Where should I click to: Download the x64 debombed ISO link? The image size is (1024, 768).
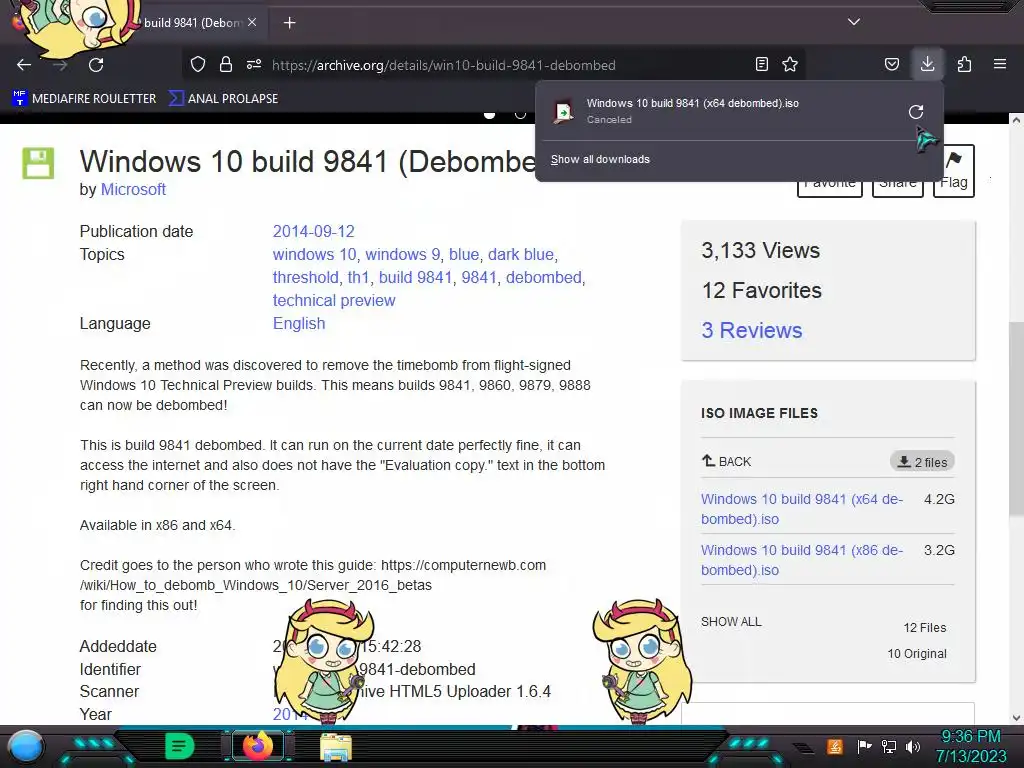(x=802, y=509)
